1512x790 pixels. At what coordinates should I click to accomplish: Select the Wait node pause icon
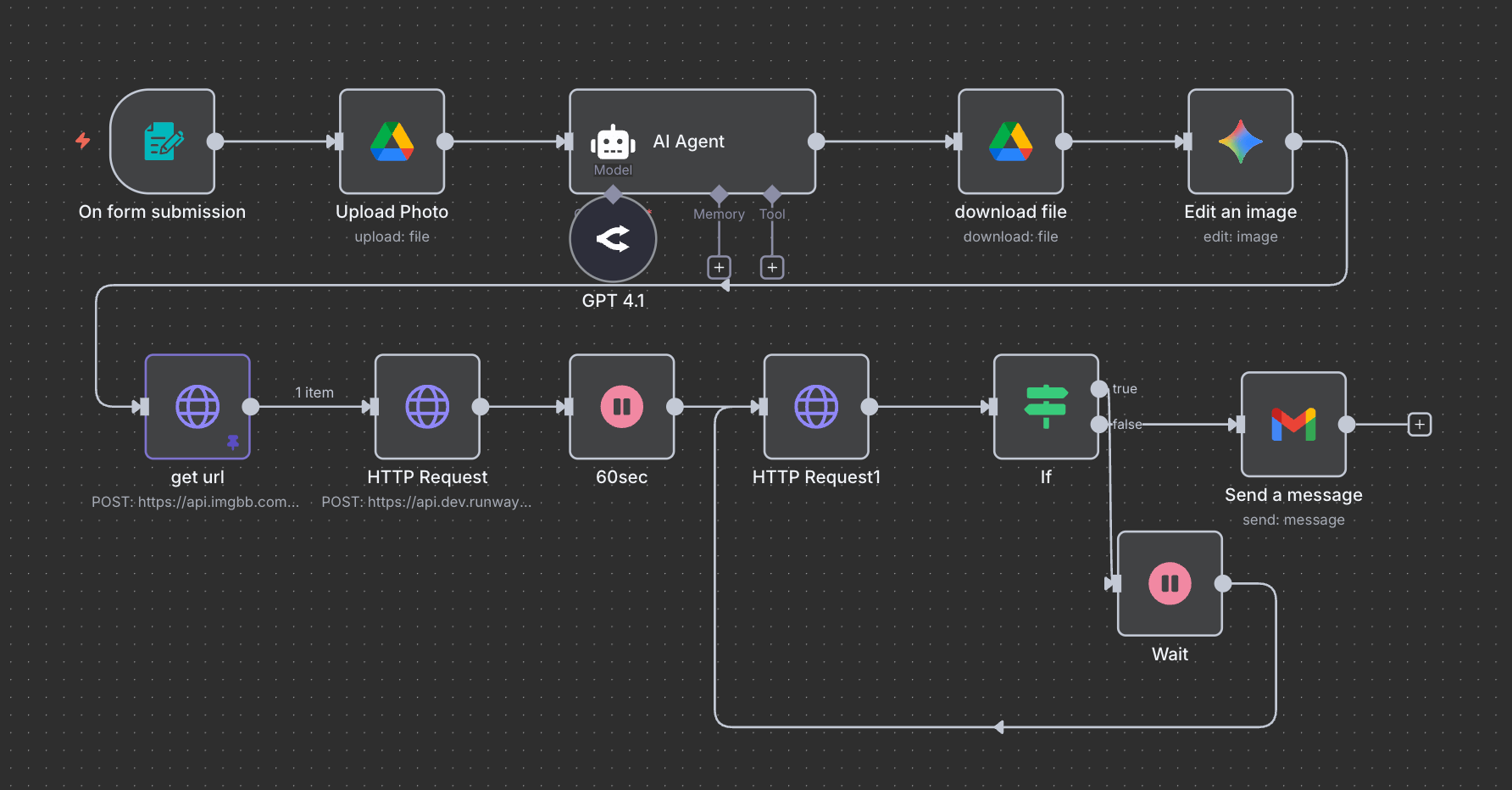click(x=1169, y=583)
